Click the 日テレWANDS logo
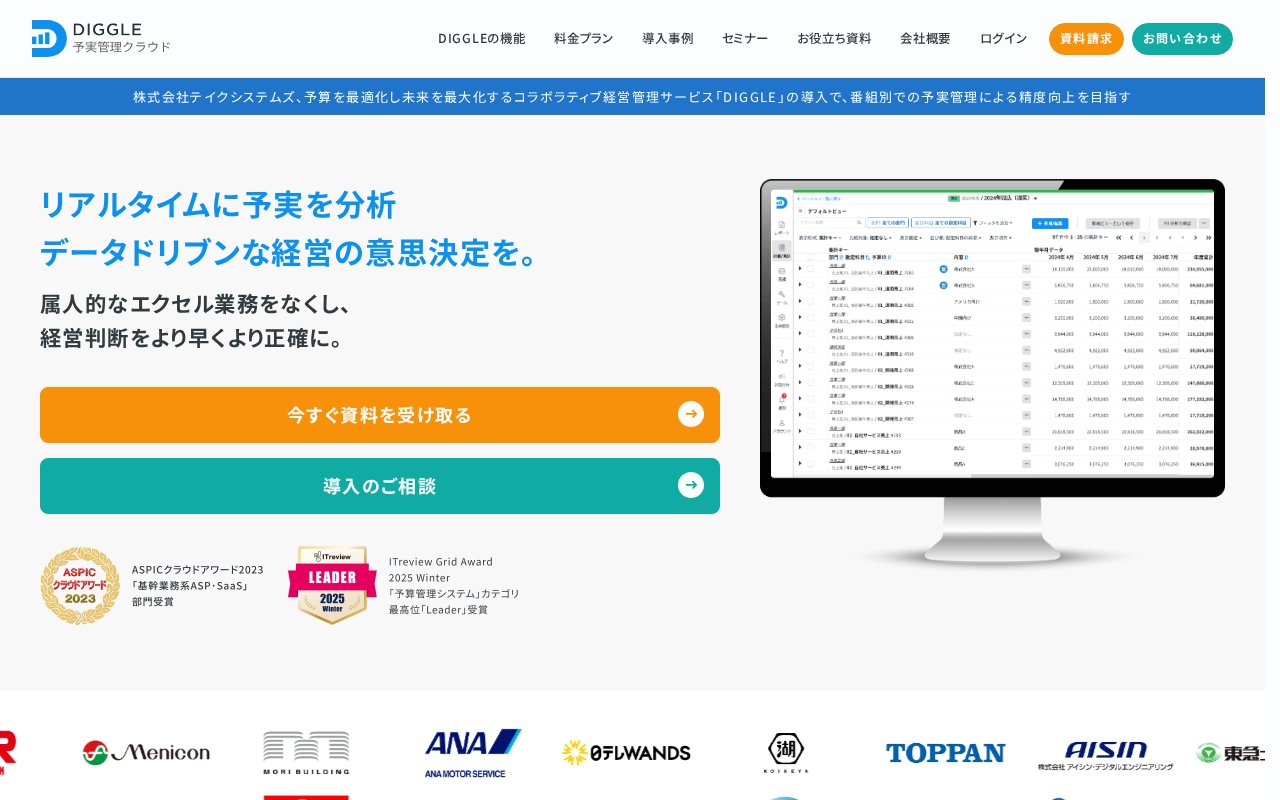 tap(626, 753)
